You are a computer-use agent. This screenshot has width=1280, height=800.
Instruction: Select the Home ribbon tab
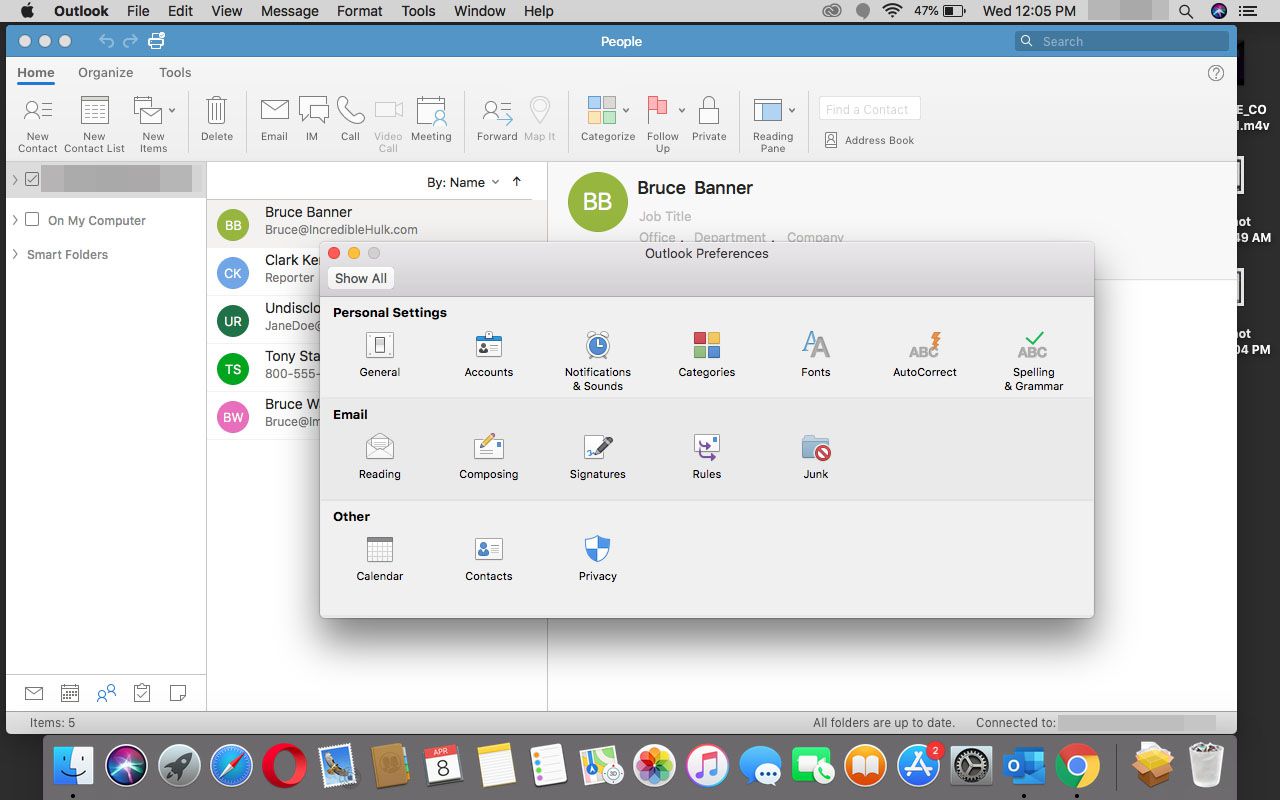click(36, 72)
